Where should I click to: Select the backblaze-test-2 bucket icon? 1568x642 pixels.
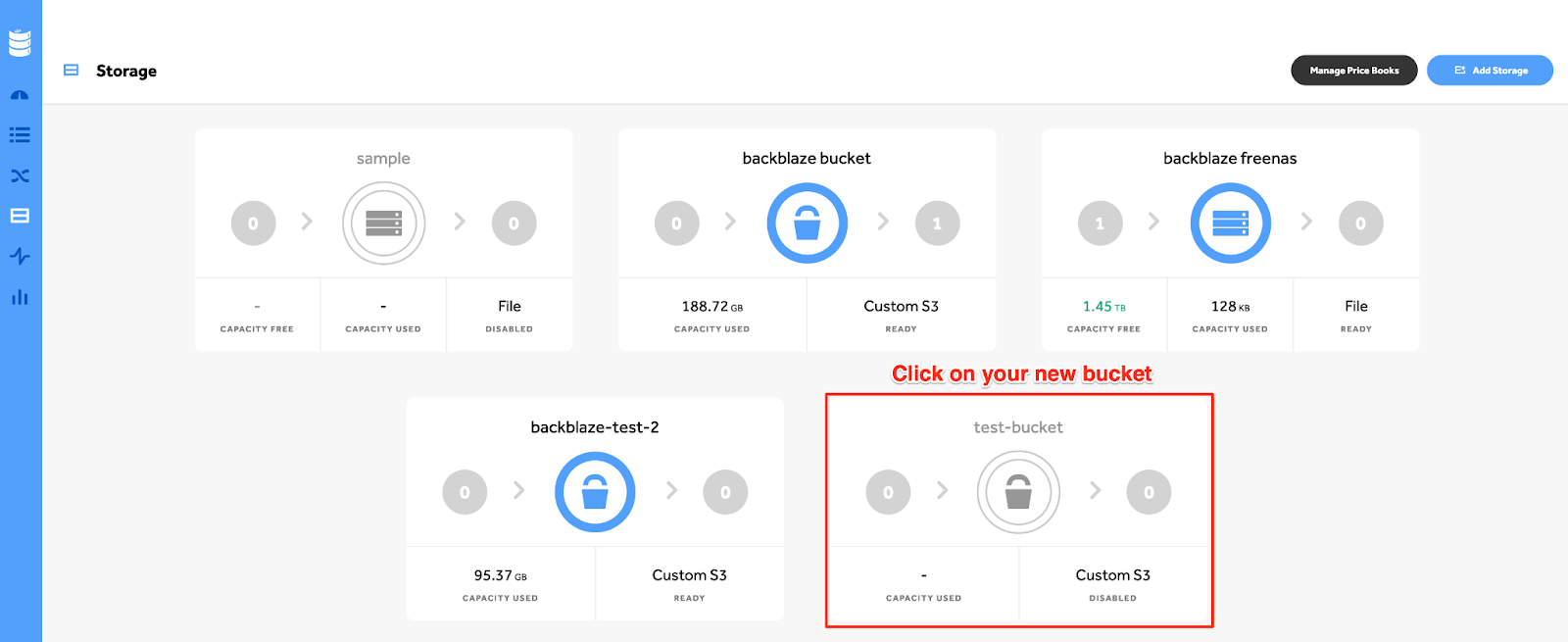pyautogui.click(x=595, y=492)
